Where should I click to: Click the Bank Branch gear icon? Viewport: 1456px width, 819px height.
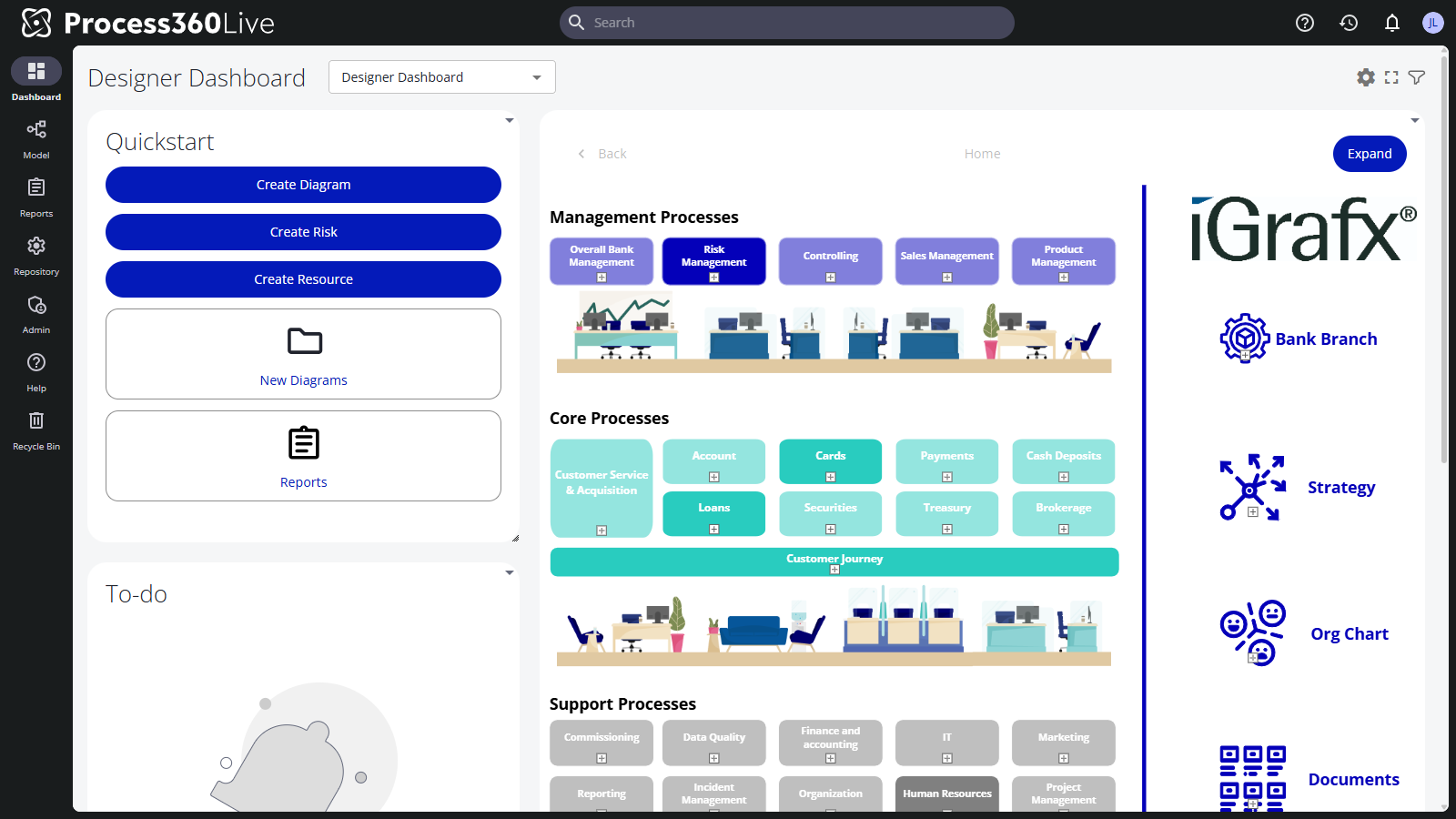1245,339
